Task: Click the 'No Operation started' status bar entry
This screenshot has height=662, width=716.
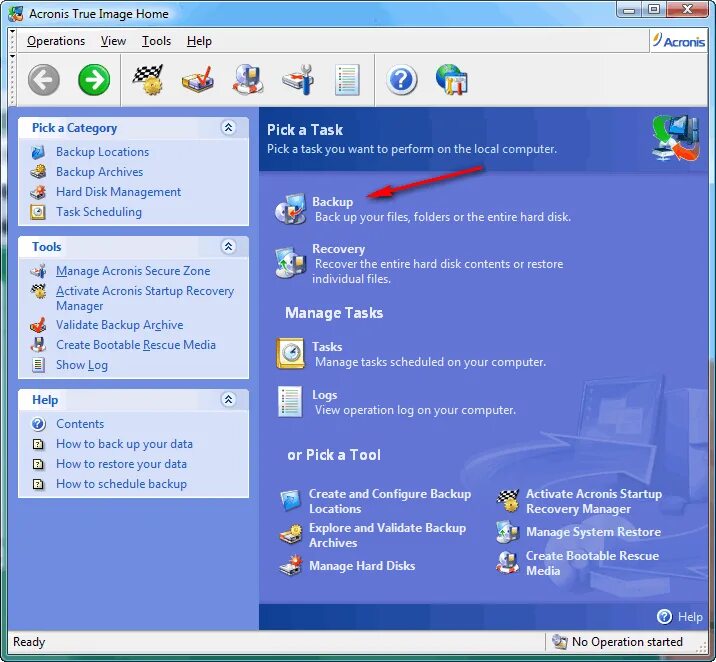Action: [627, 641]
